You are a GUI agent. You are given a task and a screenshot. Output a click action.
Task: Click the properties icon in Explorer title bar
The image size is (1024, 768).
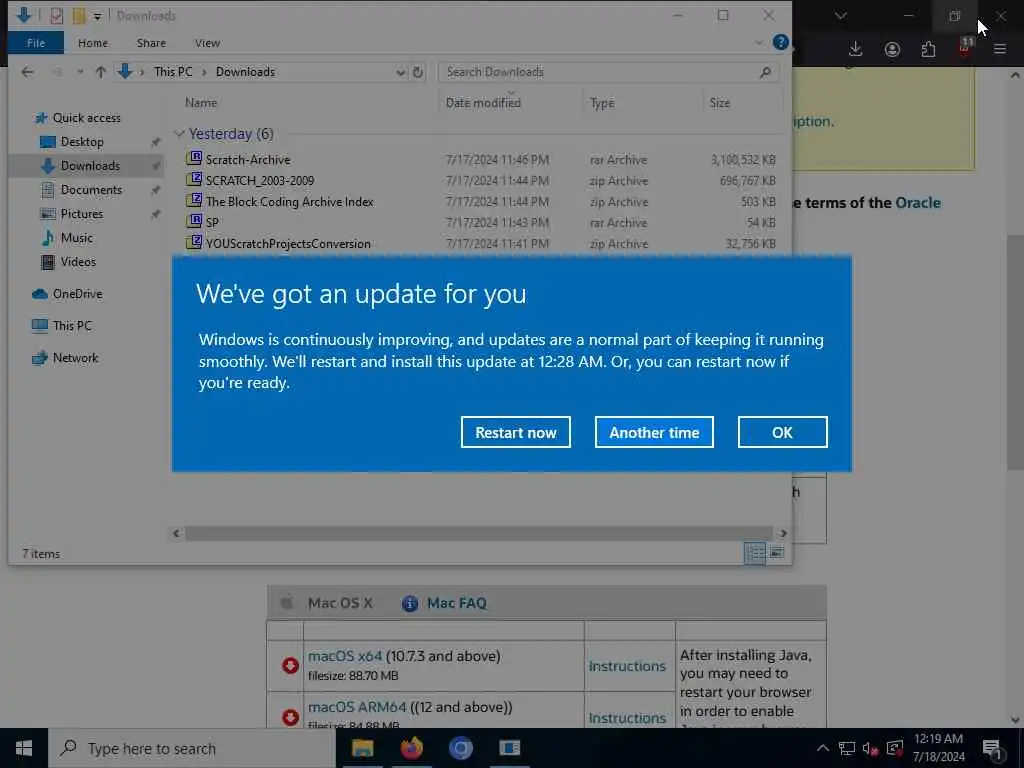click(56, 15)
